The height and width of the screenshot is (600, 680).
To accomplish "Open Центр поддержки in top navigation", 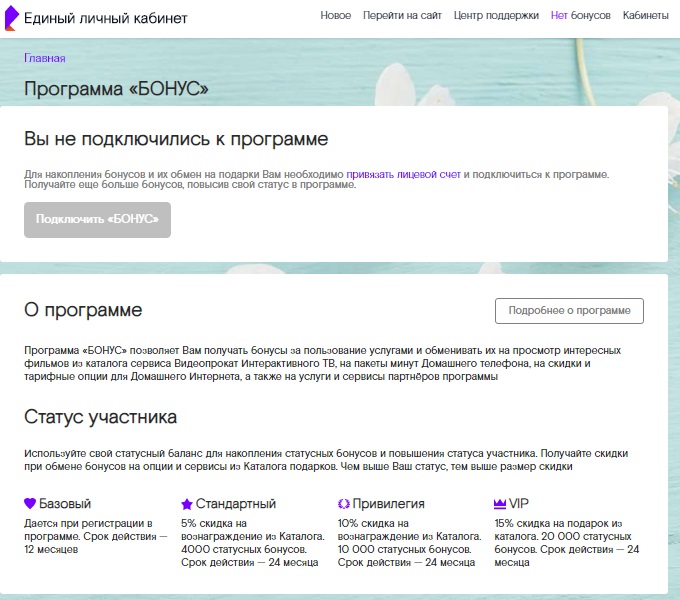I will 496,16.
